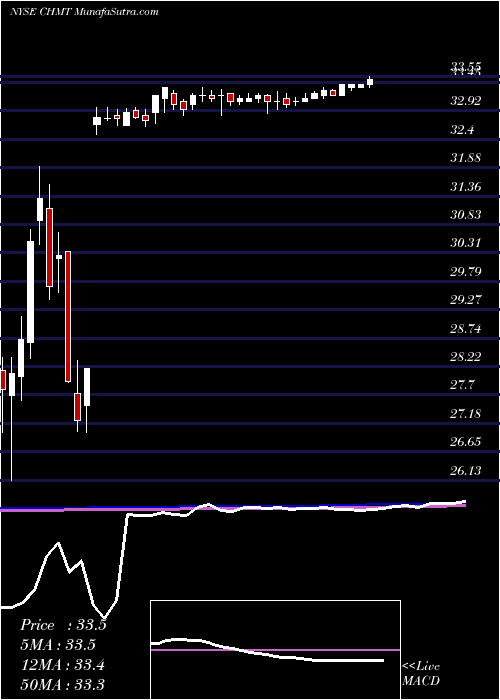
Task: Click the 50MA : 33.3 readout
Action: (x=62, y=684)
